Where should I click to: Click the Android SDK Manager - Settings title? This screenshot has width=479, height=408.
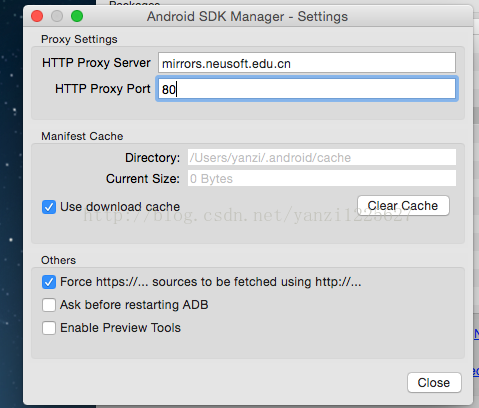(247, 17)
